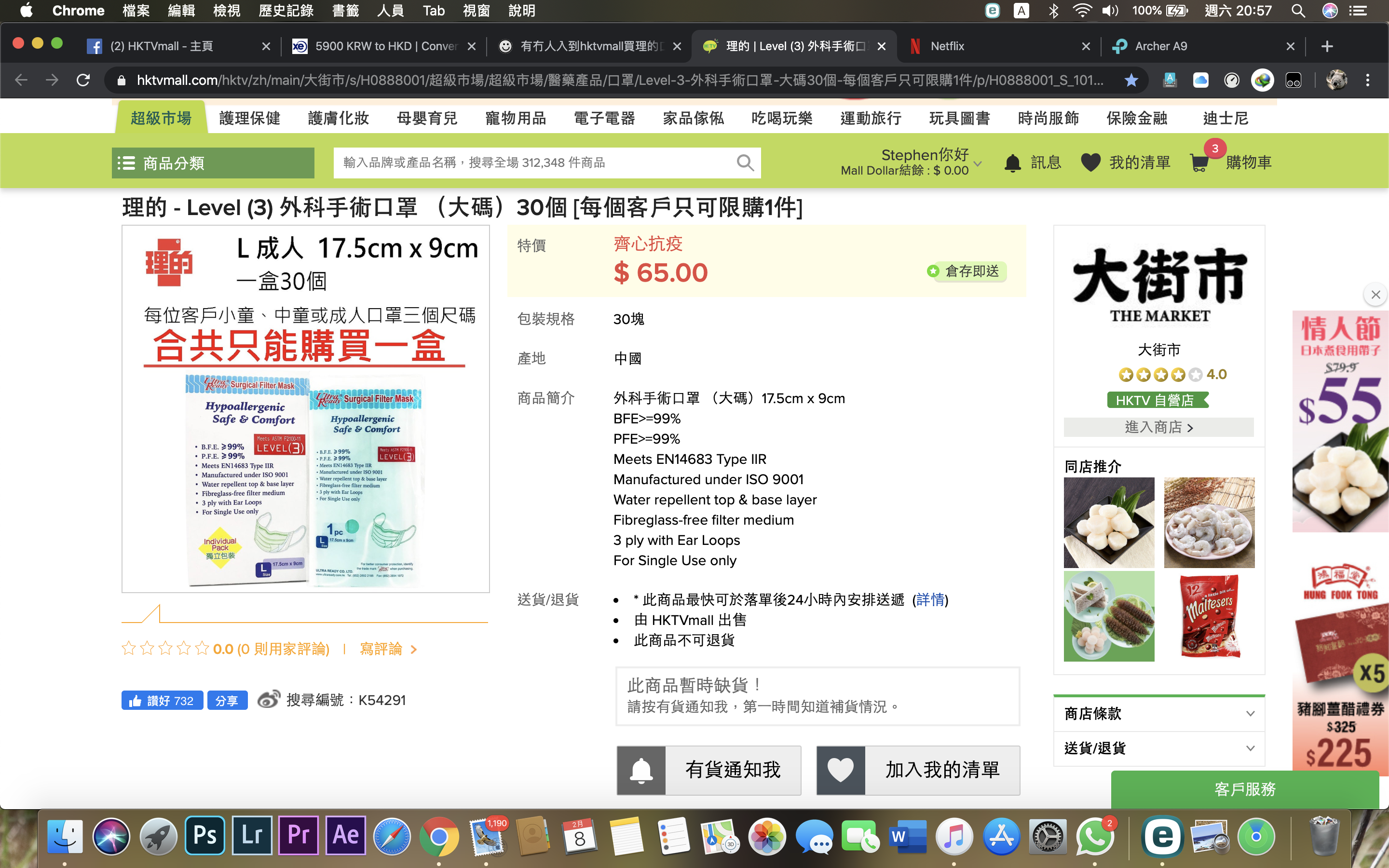Open WhatsApp from the dock

1094,837
